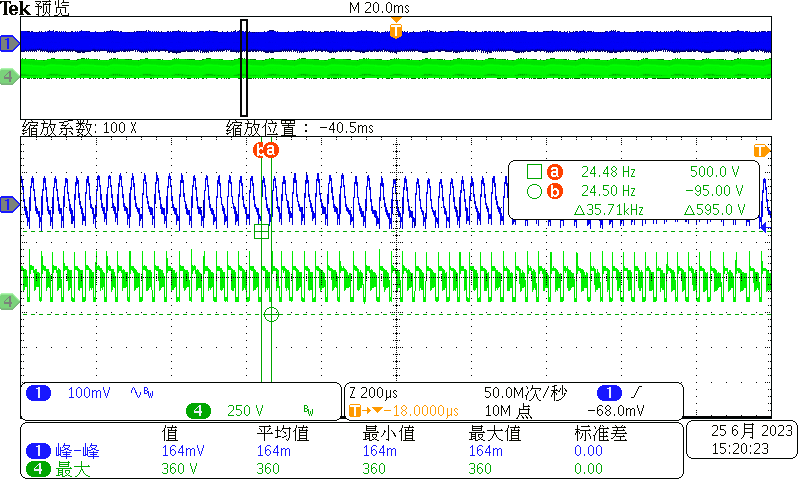Click red cursor b badge in readout
This screenshot has height=480, width=800.
(555, 191)
